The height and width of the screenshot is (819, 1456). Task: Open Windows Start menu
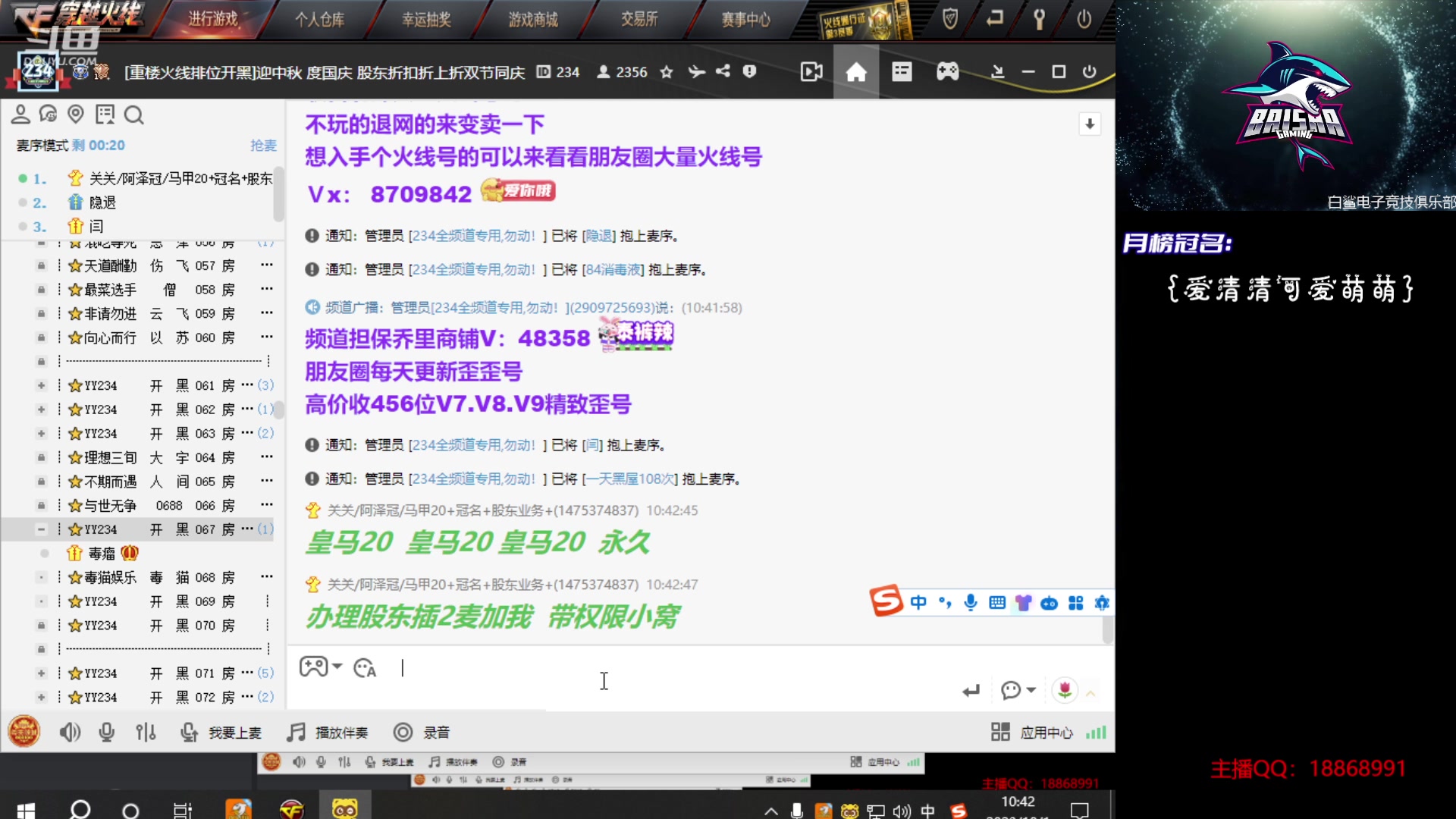[25, 810]
